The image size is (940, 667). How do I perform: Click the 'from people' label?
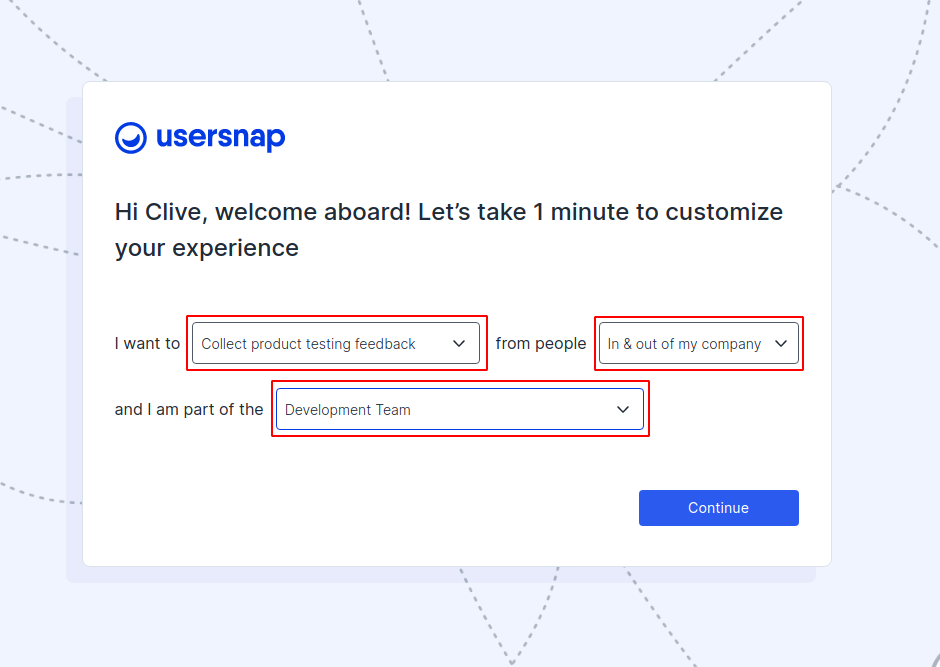540,344
